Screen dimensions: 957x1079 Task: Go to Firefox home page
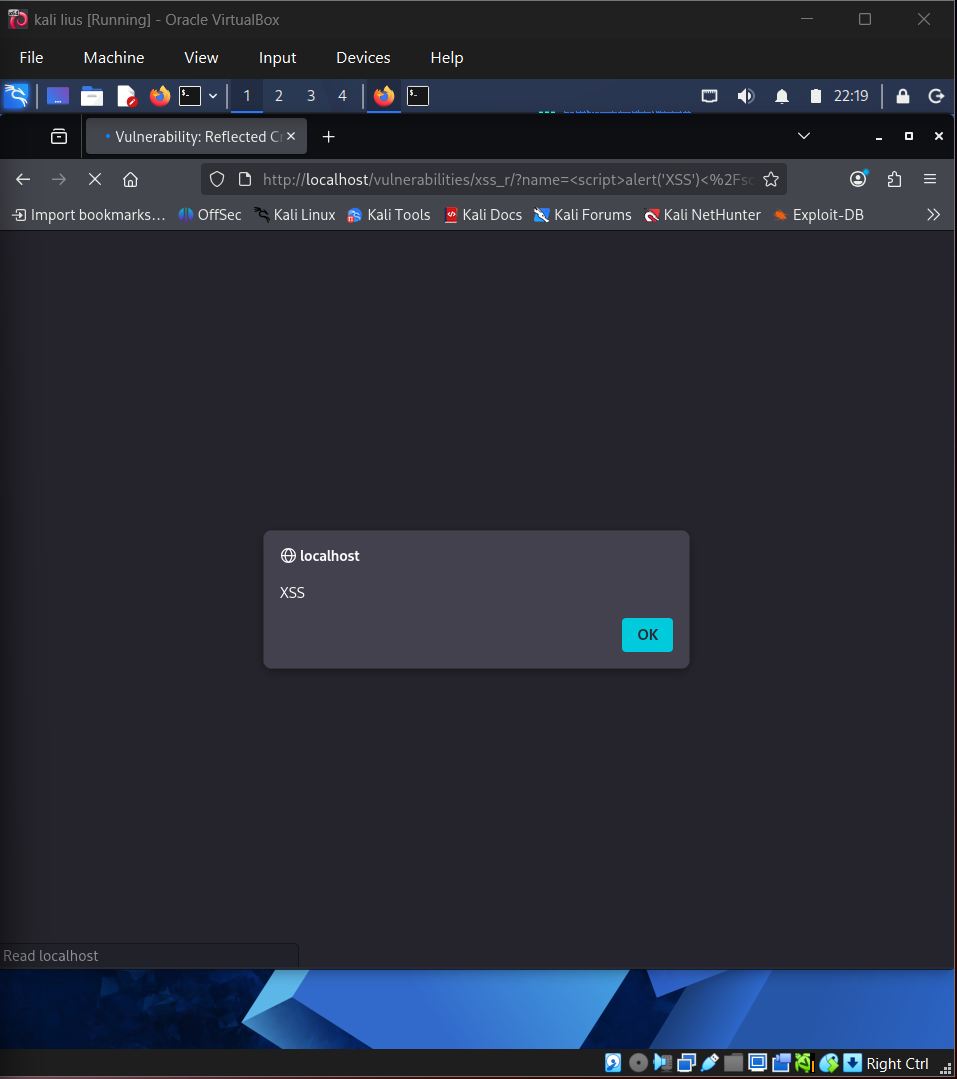(131, 180)
